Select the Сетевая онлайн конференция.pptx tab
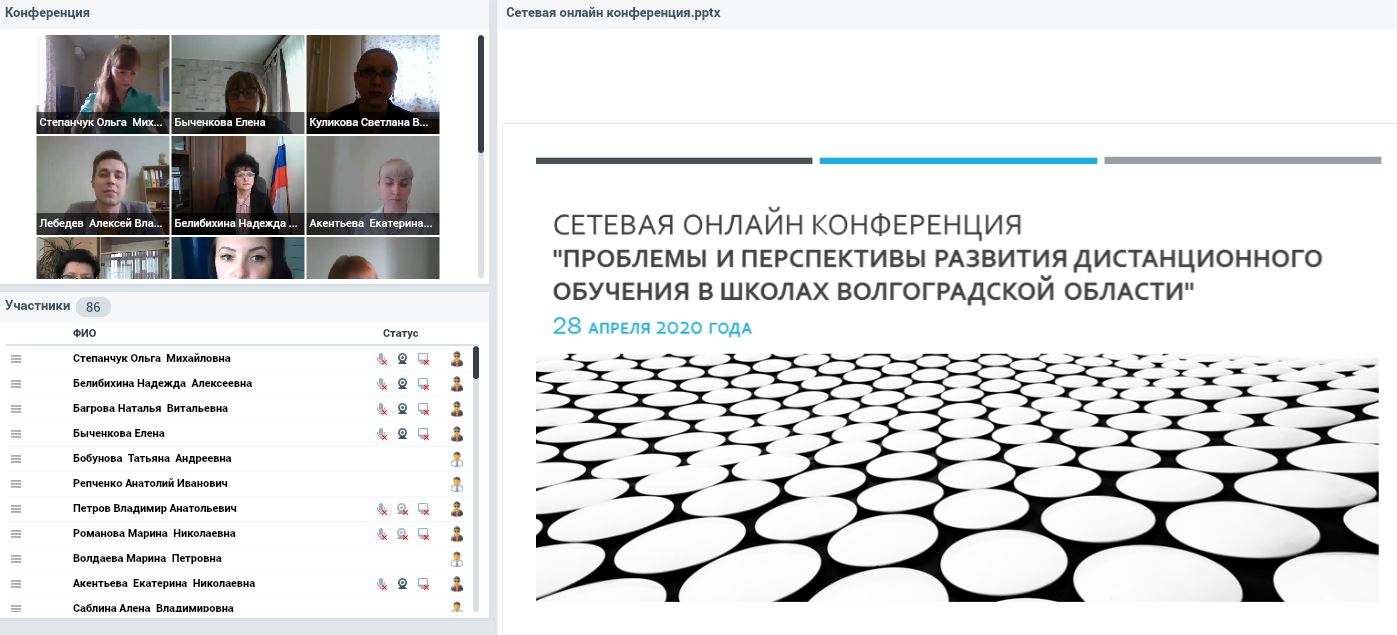 click(x=613, y=13)
